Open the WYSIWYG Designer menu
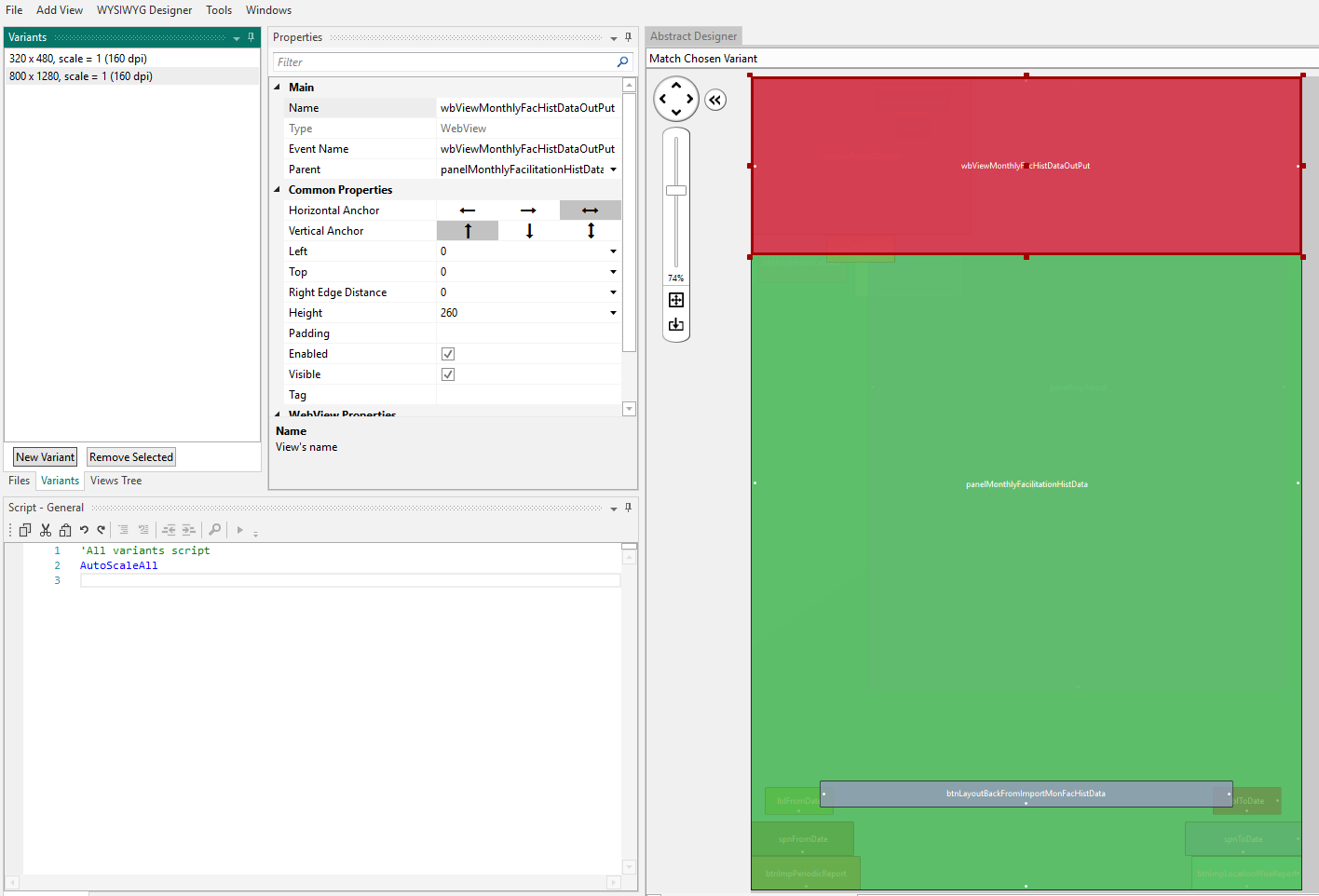 coord(144,9)
